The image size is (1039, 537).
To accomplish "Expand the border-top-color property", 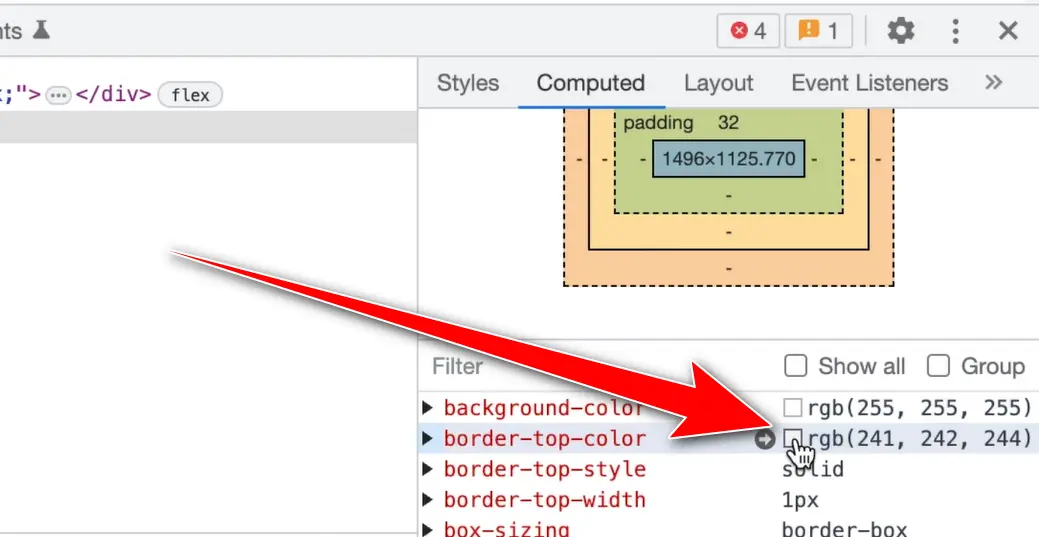I will tap(428, 439).
